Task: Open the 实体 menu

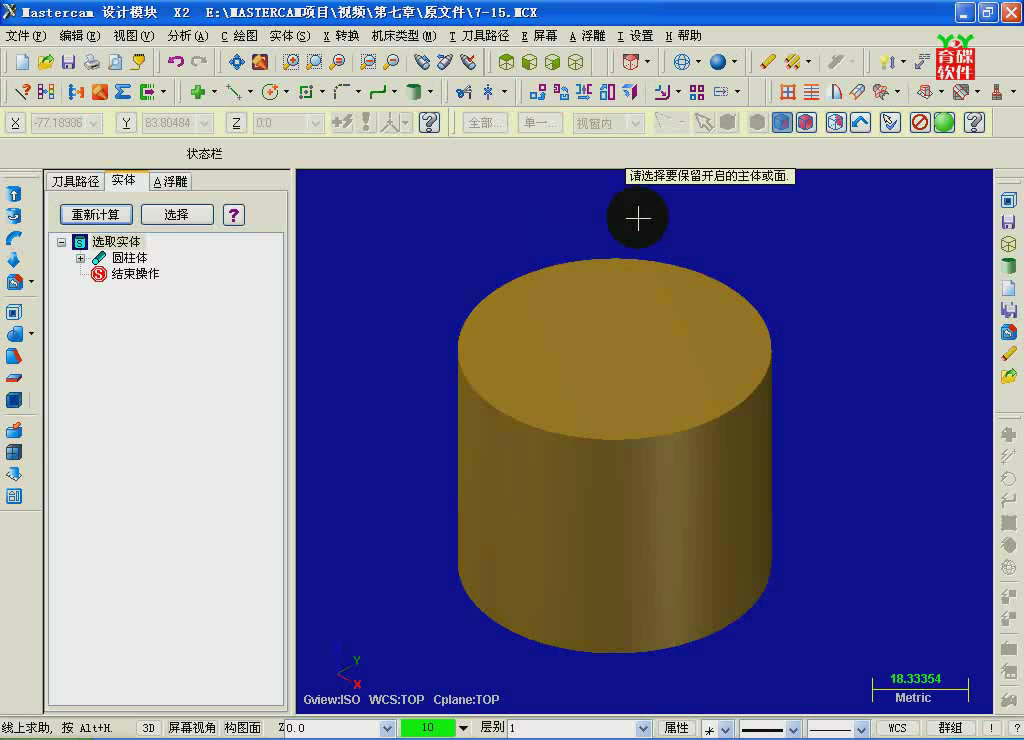Action: (290, 36)
